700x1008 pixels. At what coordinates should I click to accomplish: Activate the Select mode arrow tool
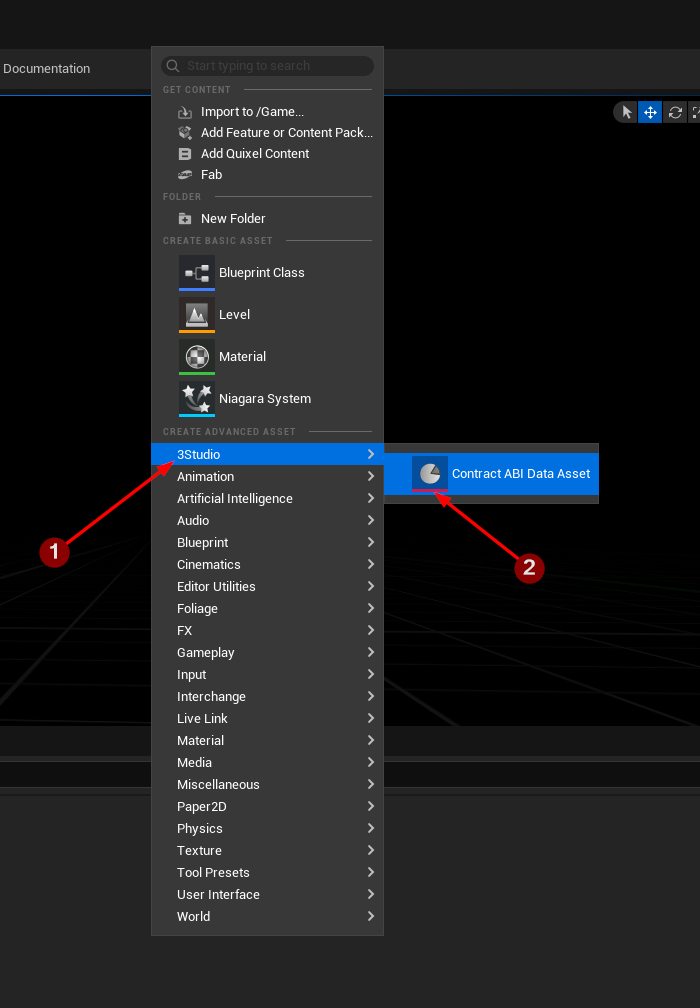[626, 112]
